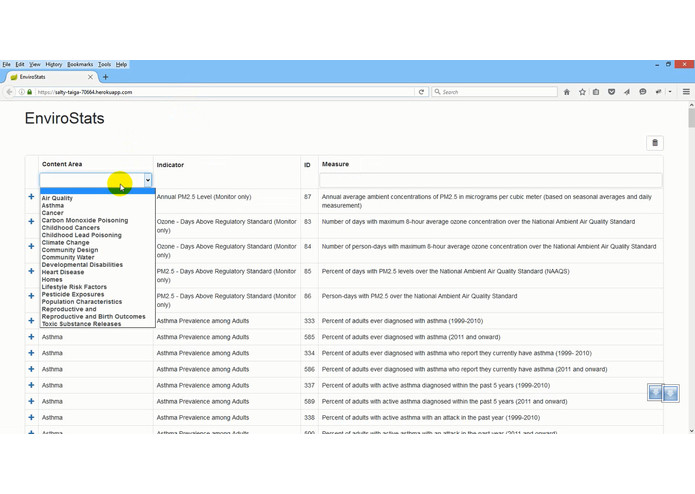Click the Firefox home icon

click(x=566, y=92)
